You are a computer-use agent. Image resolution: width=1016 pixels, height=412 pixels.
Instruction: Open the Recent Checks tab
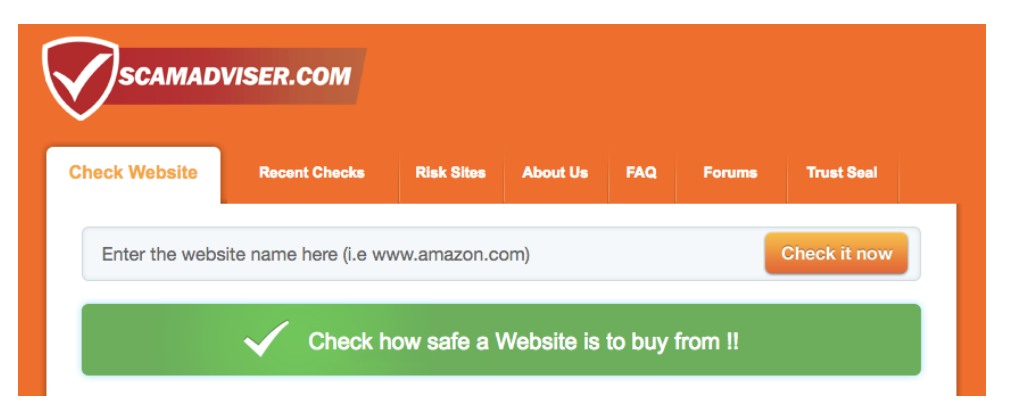312,173
